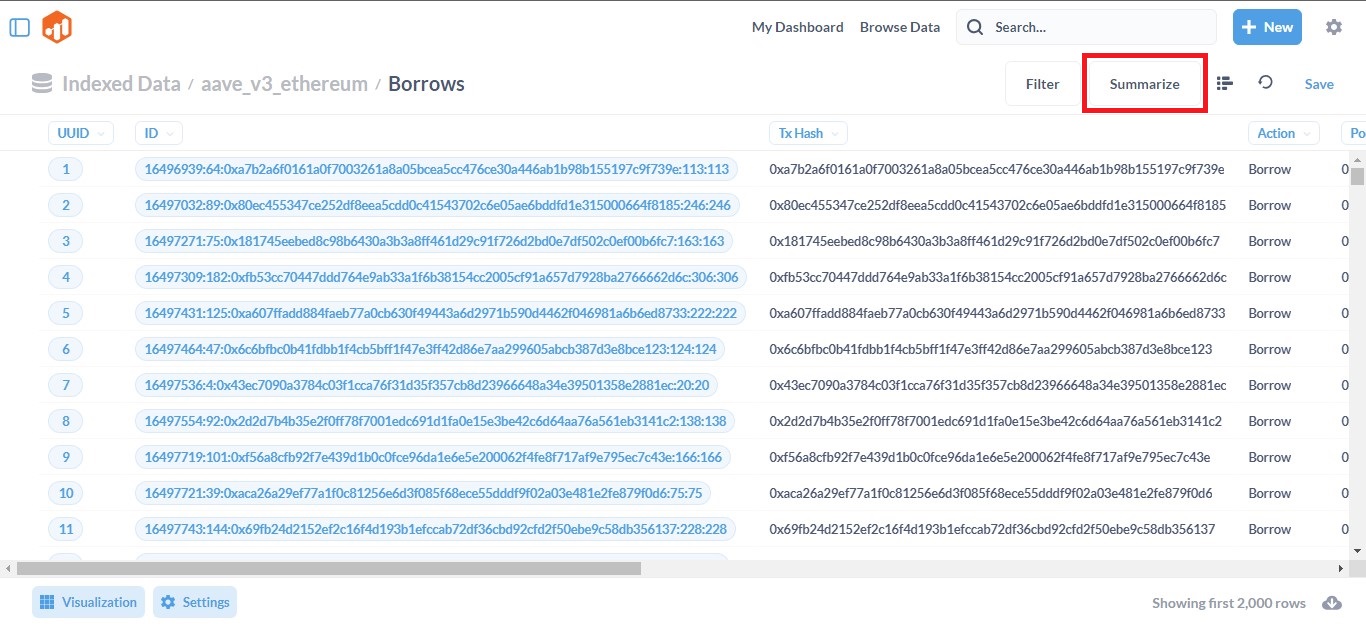Open the notebook editor icon
This screenshot has height=626, width=1366.
click(1224, 84)
